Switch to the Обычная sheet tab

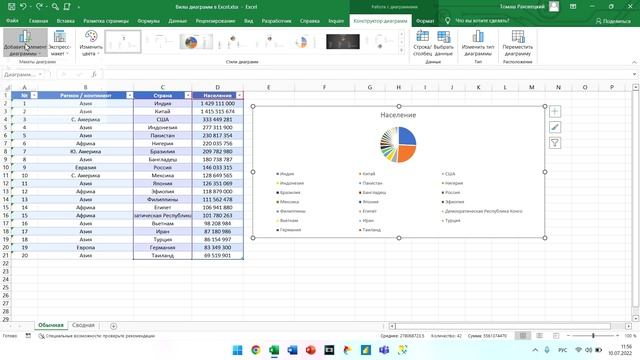pos(51,325)
